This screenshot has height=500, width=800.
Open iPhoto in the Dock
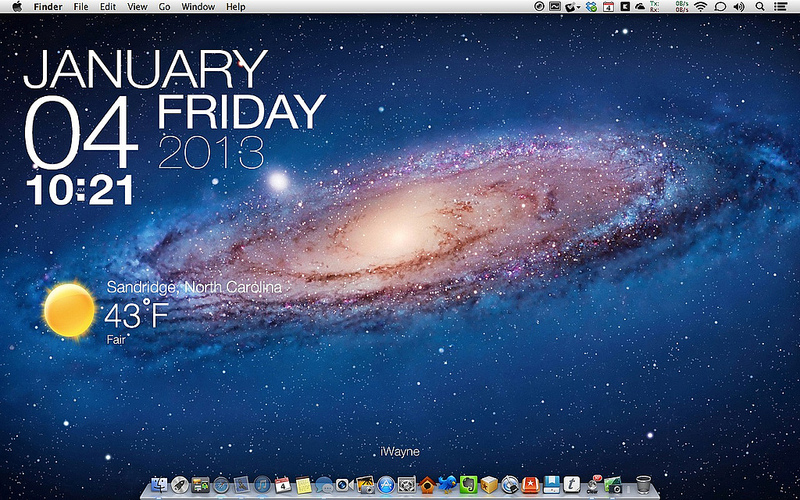[365, 485]
